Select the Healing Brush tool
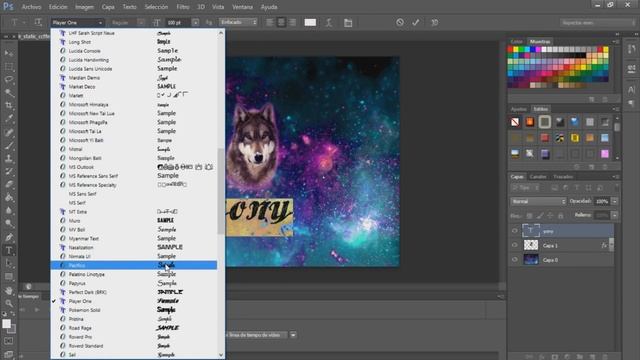This screenshot has width=640, height=360. point(9,132)
